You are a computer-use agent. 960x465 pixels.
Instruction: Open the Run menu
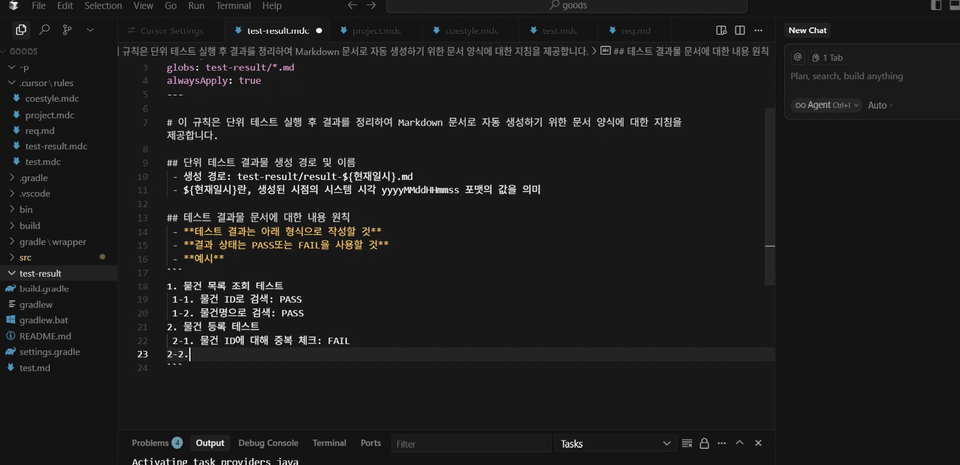coord(197,6)
